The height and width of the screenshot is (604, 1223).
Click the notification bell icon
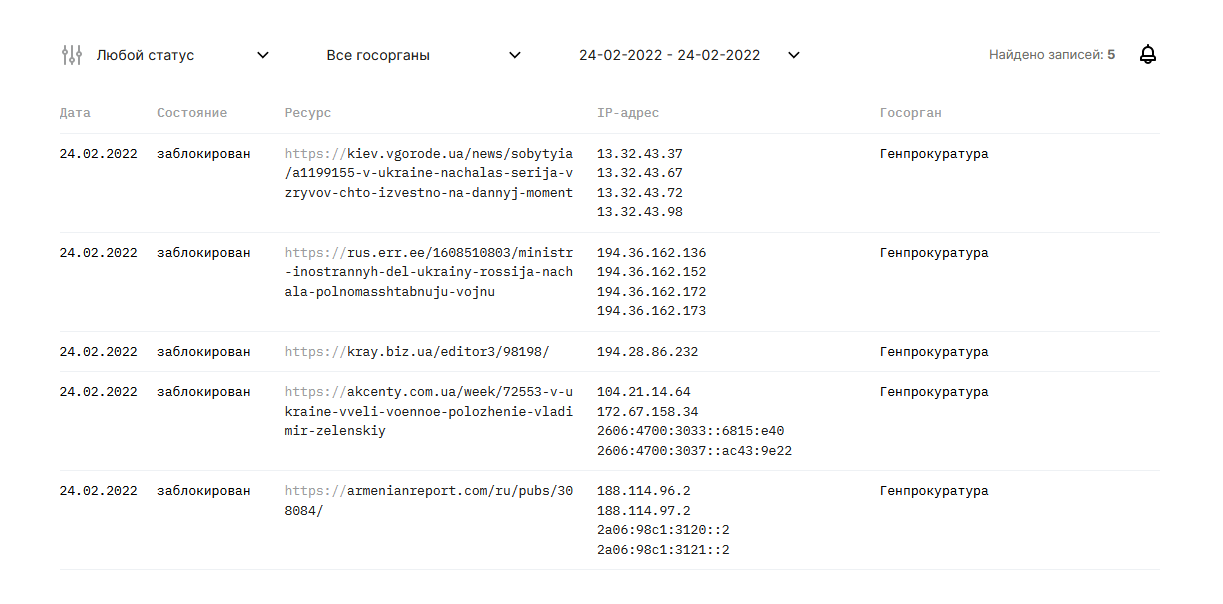tap(1148, 55)
